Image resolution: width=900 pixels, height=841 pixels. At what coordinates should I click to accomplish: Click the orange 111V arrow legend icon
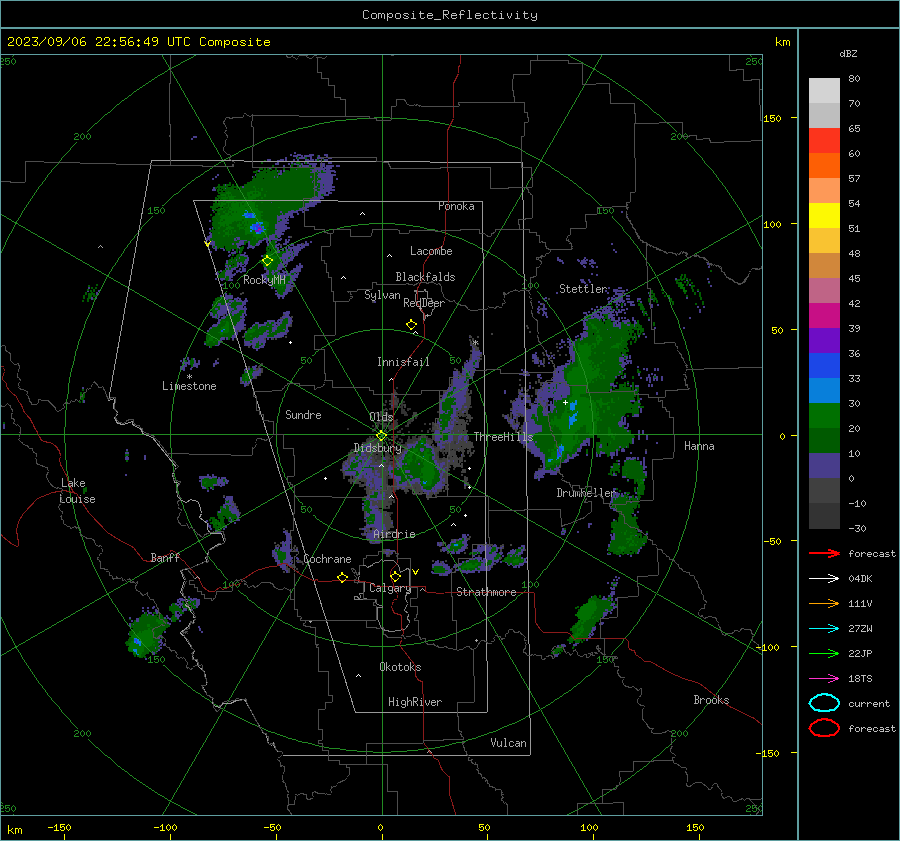pos(824,603)
